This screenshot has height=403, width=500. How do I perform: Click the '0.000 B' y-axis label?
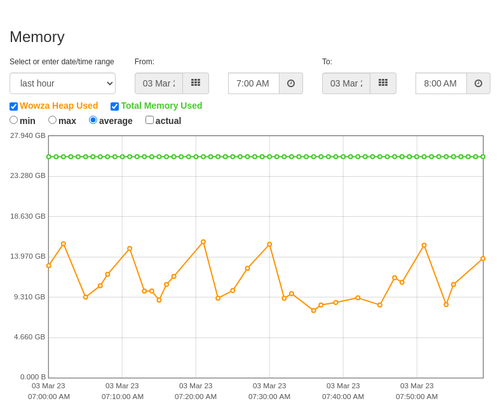pos(33,377)
